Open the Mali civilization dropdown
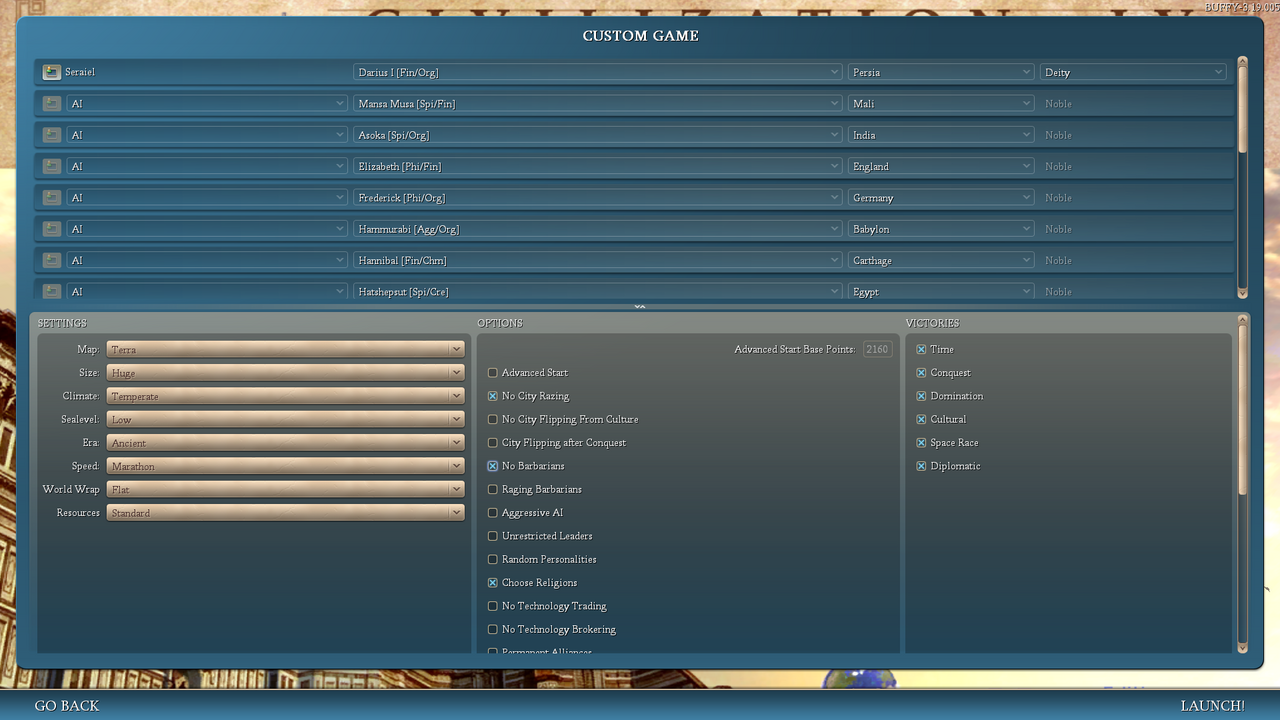 point(941,103)
